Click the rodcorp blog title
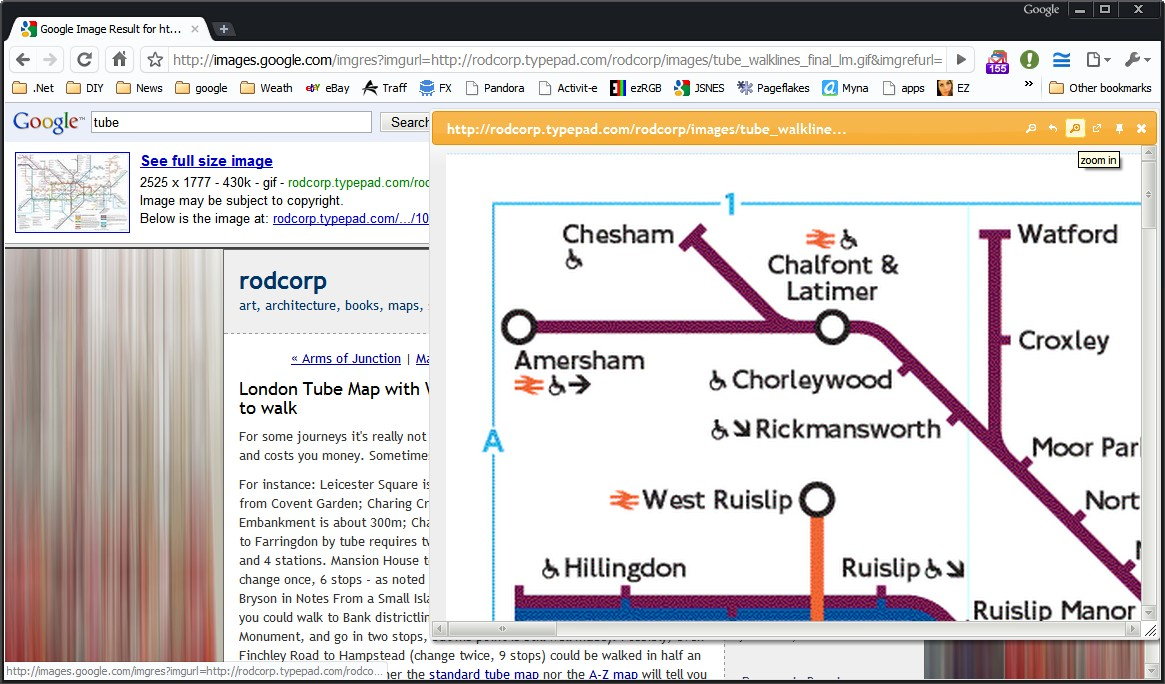 283,281
